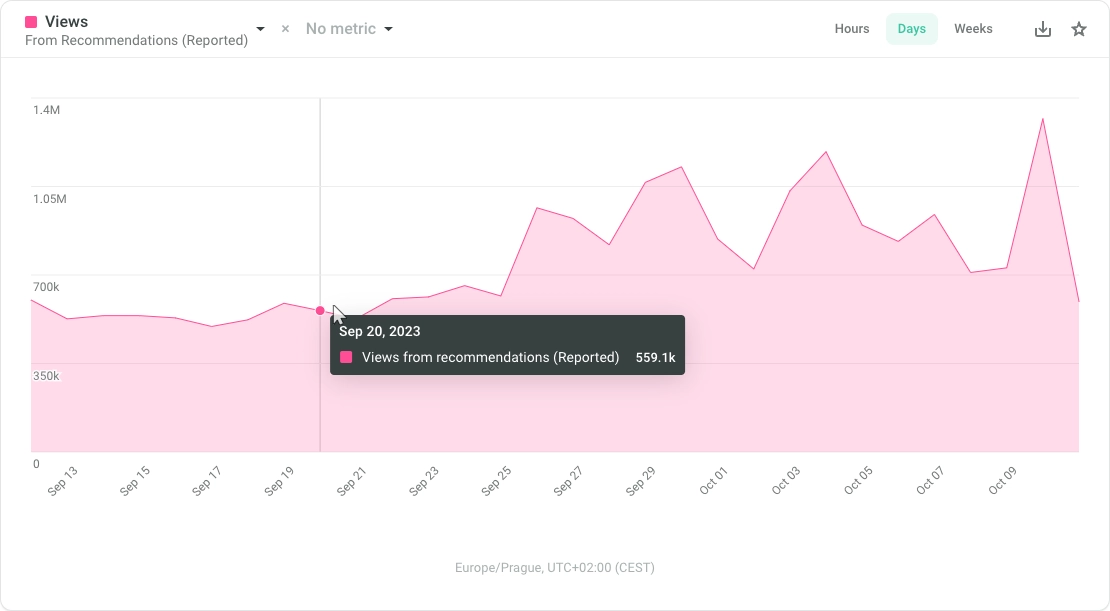This screenshot has height=611, width=1110.
Task: Click the 350k y-axis label
Action: tap(46, 376)
